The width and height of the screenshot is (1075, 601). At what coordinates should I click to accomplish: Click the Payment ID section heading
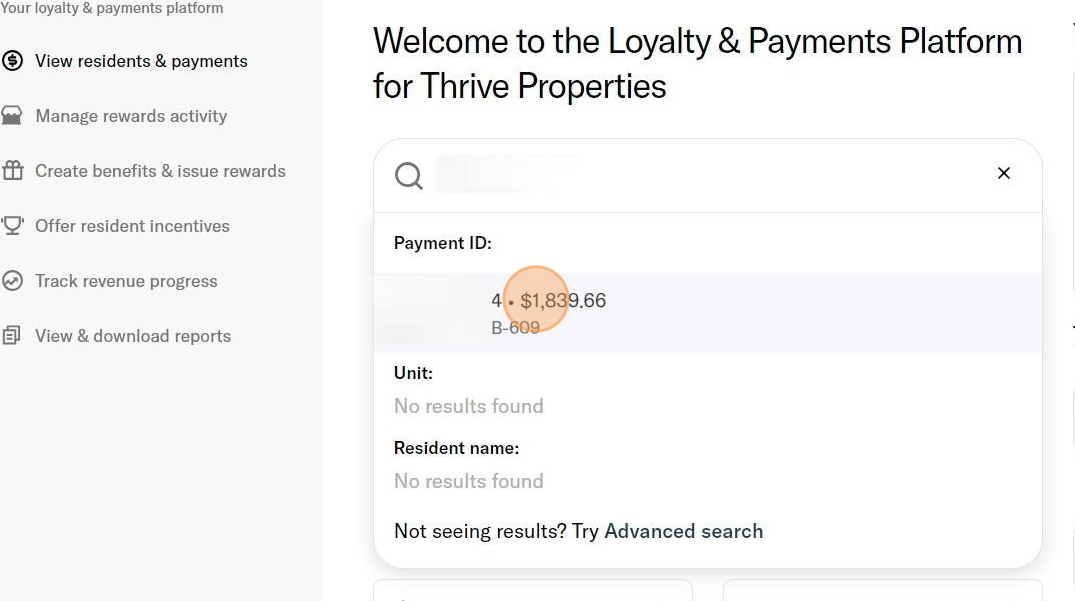click(442, 243)
